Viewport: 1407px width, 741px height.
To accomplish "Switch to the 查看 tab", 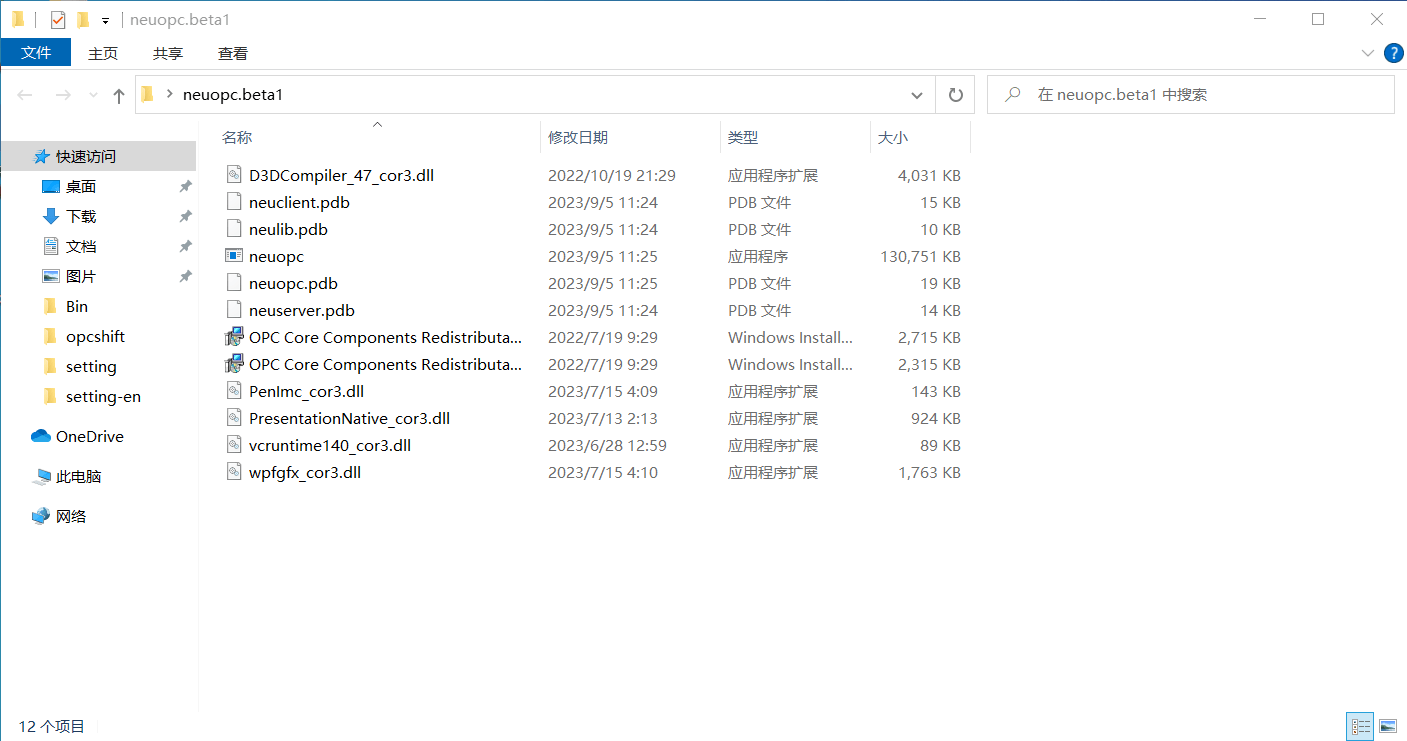I will pos(233,53).
